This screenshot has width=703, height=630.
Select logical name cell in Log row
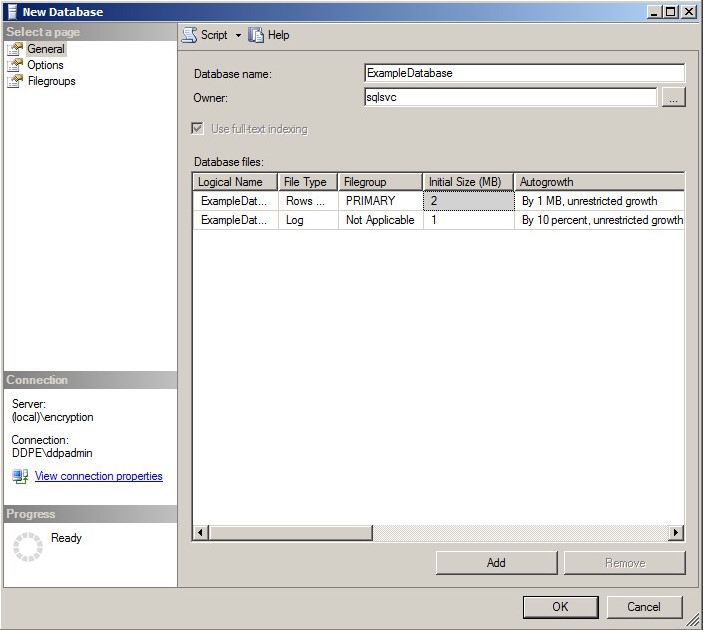[x=235, y=220]
